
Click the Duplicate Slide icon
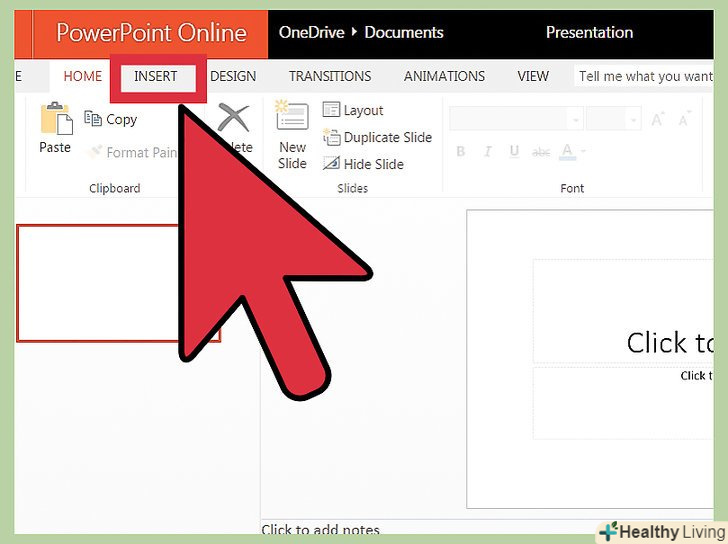[x=332, y=137]
